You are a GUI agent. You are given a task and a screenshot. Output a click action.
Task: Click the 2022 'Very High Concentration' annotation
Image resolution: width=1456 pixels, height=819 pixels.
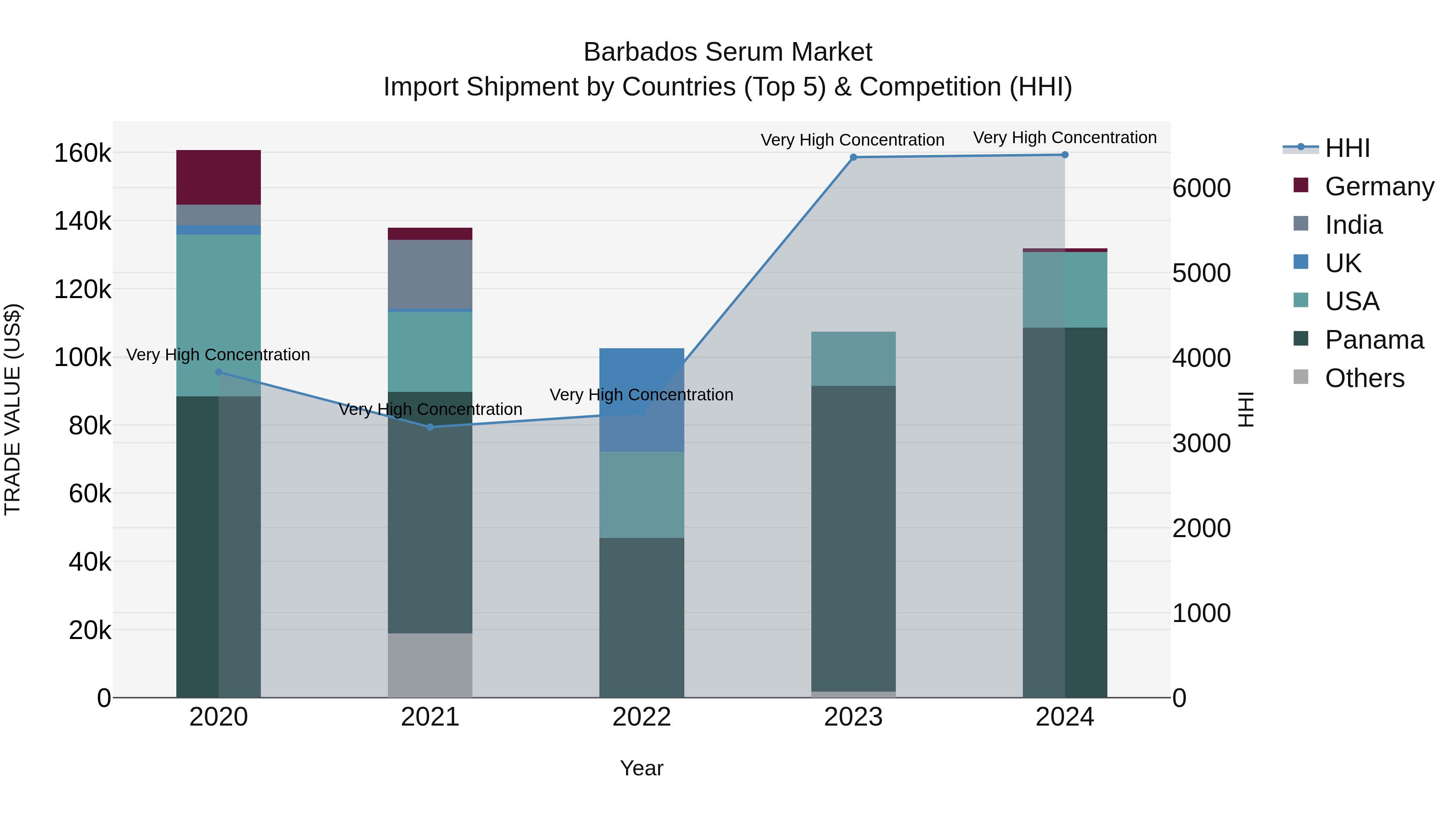pos(641,394)
